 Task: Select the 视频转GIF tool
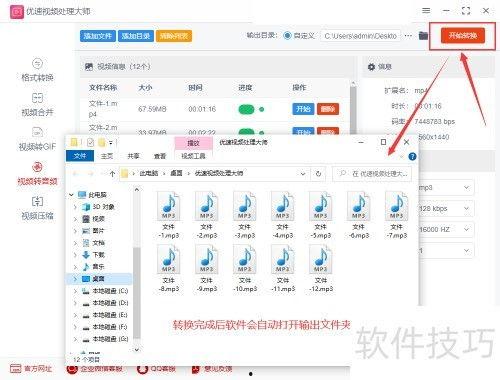(x=37, y=139)
